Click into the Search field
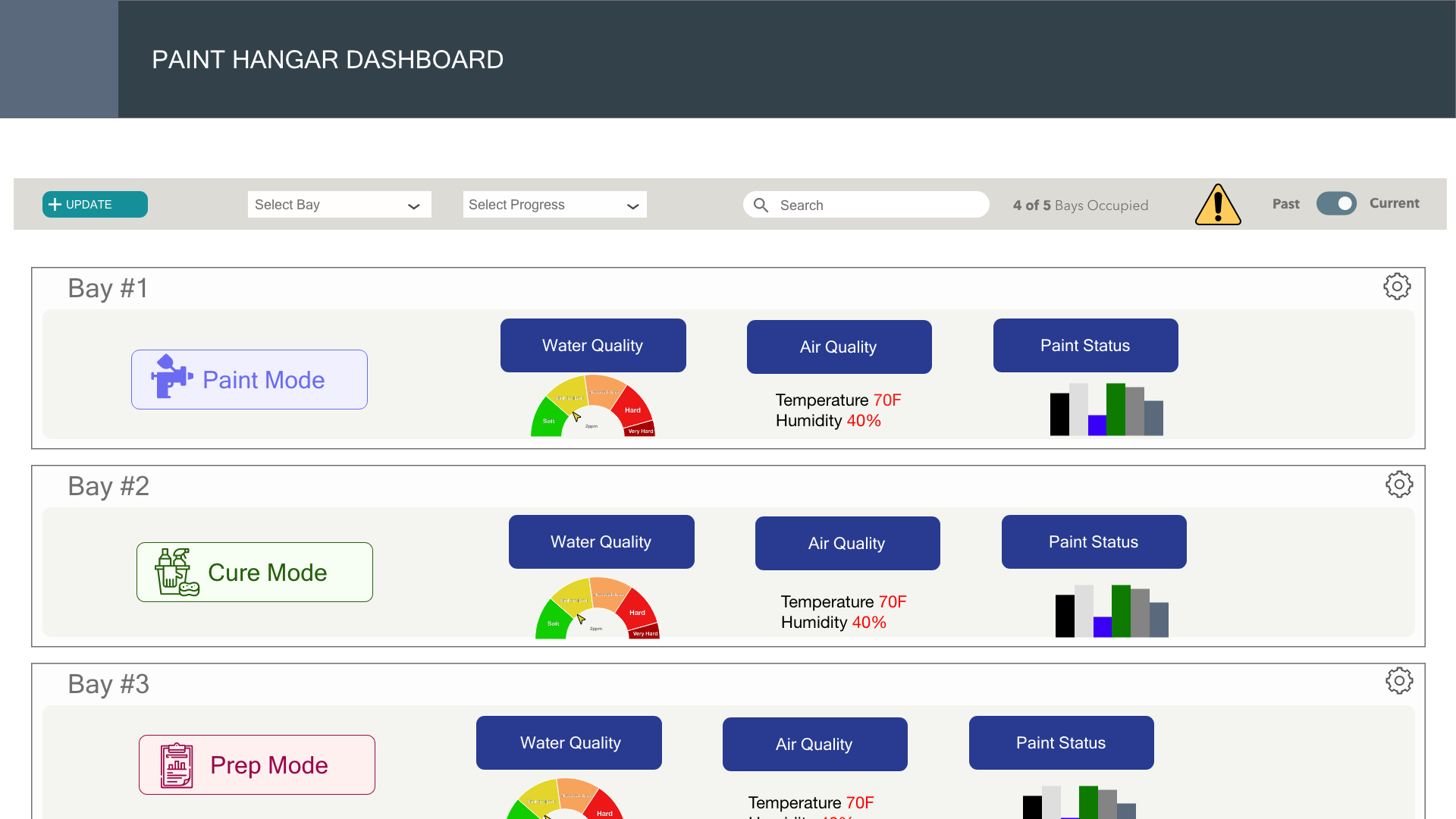 coord(872,205)
